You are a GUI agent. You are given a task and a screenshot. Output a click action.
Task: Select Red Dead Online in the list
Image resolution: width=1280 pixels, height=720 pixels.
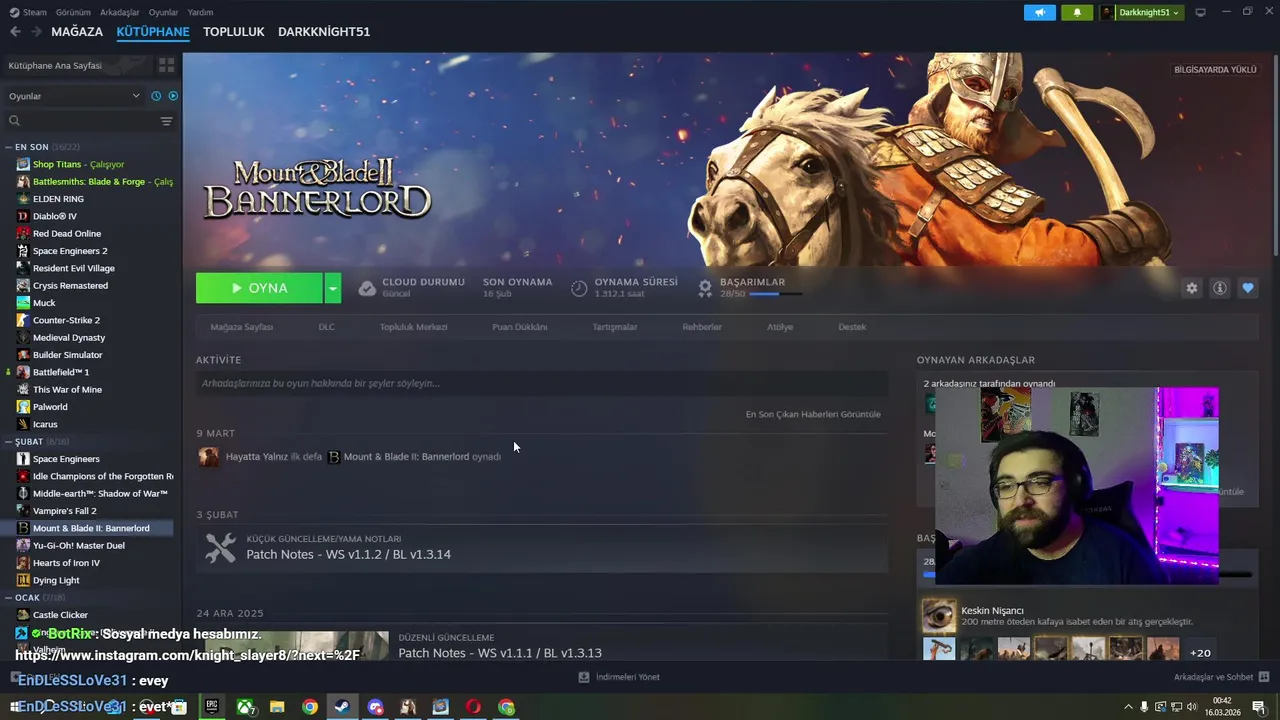[x=67, y=233]
